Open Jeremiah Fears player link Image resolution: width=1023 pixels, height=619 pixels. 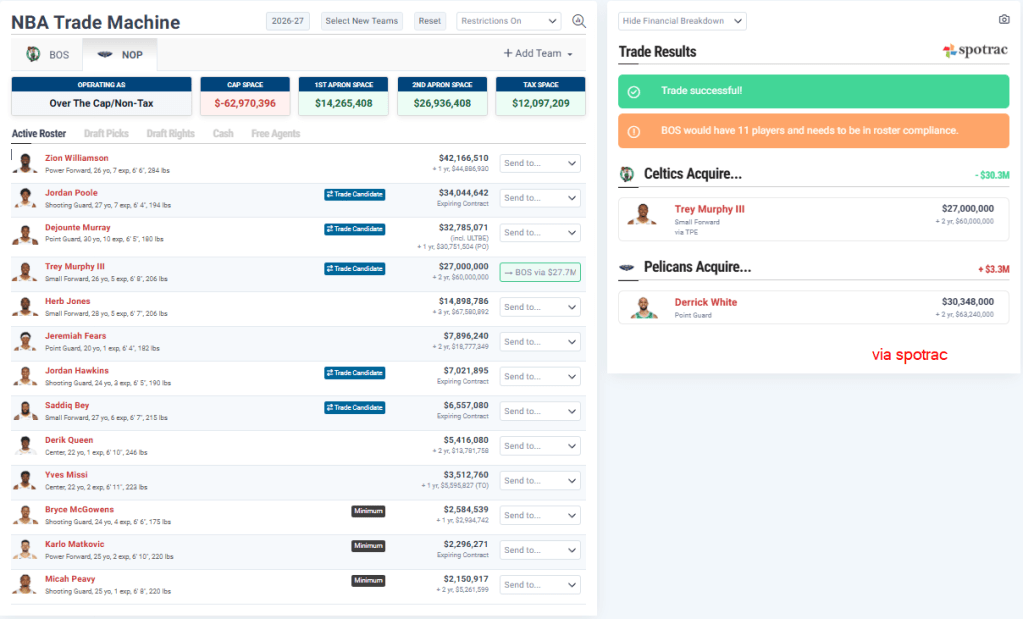tap(75, 336)
